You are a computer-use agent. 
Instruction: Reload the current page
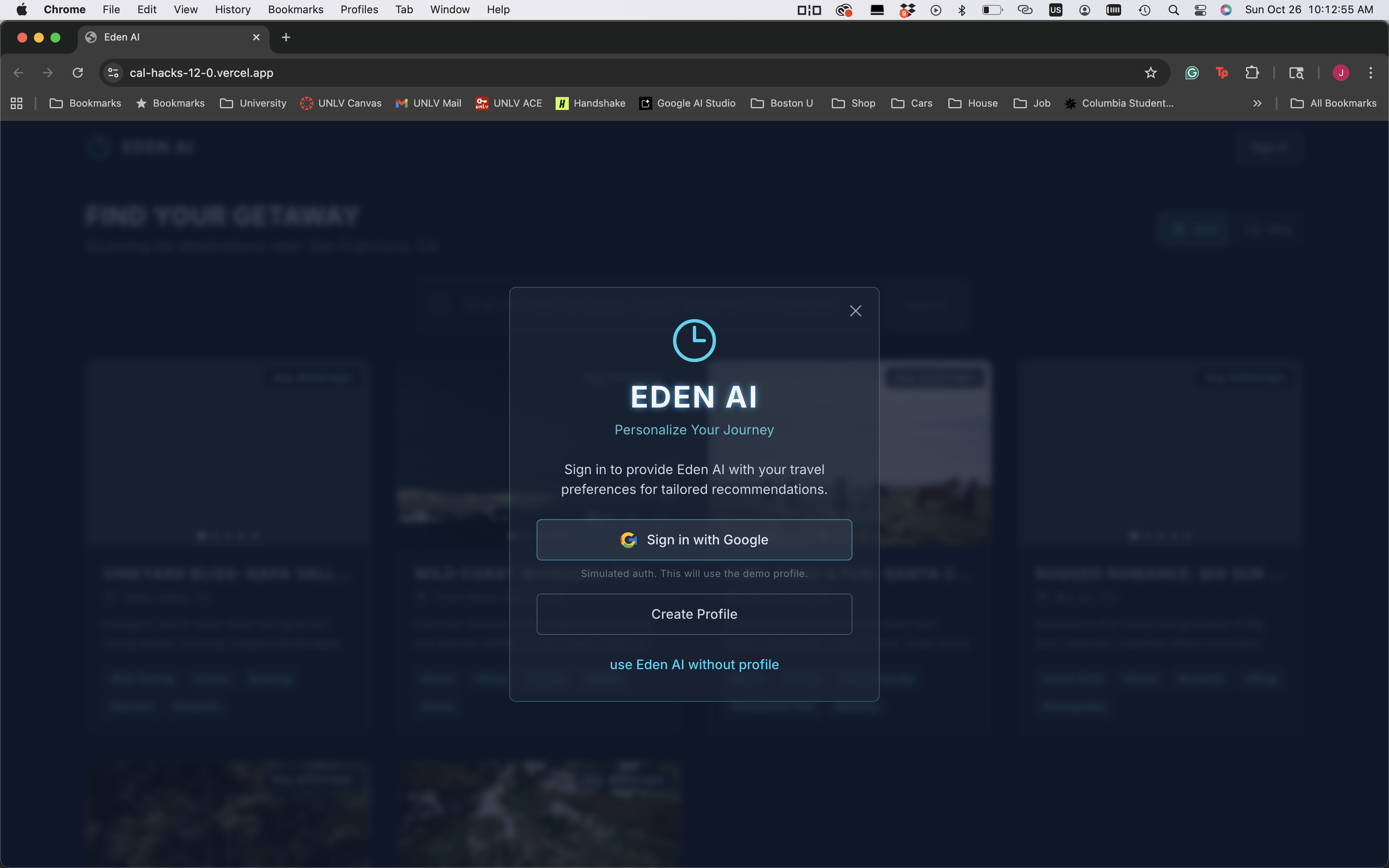point(77,73)
